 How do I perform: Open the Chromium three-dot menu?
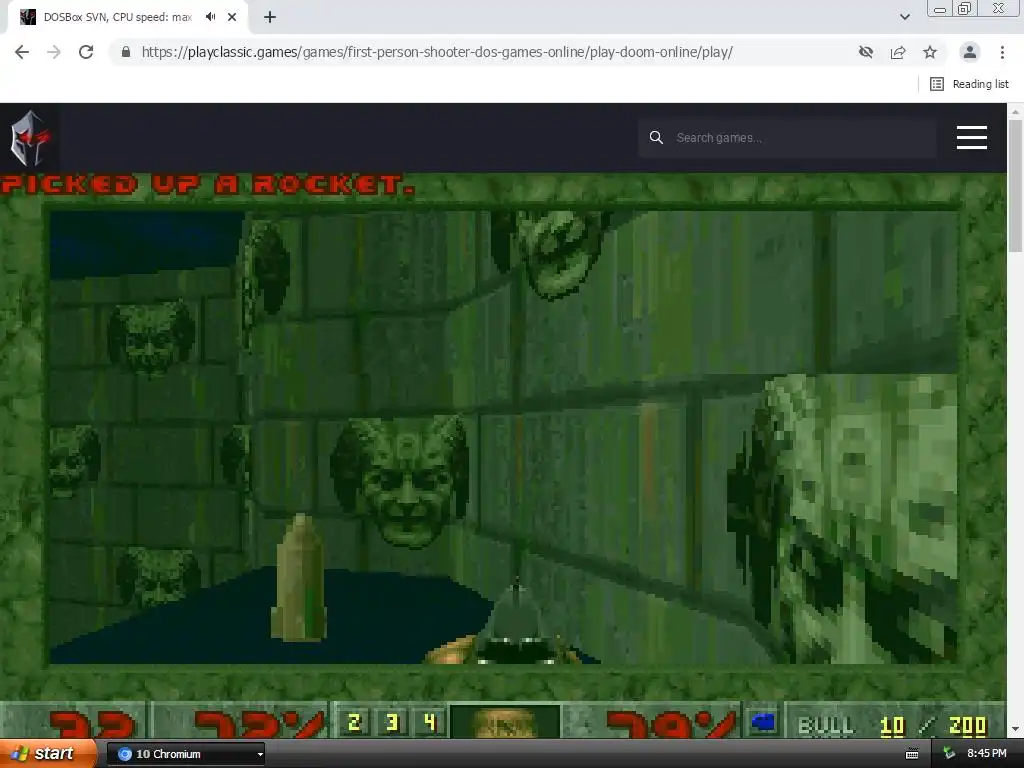(1002, 52)
